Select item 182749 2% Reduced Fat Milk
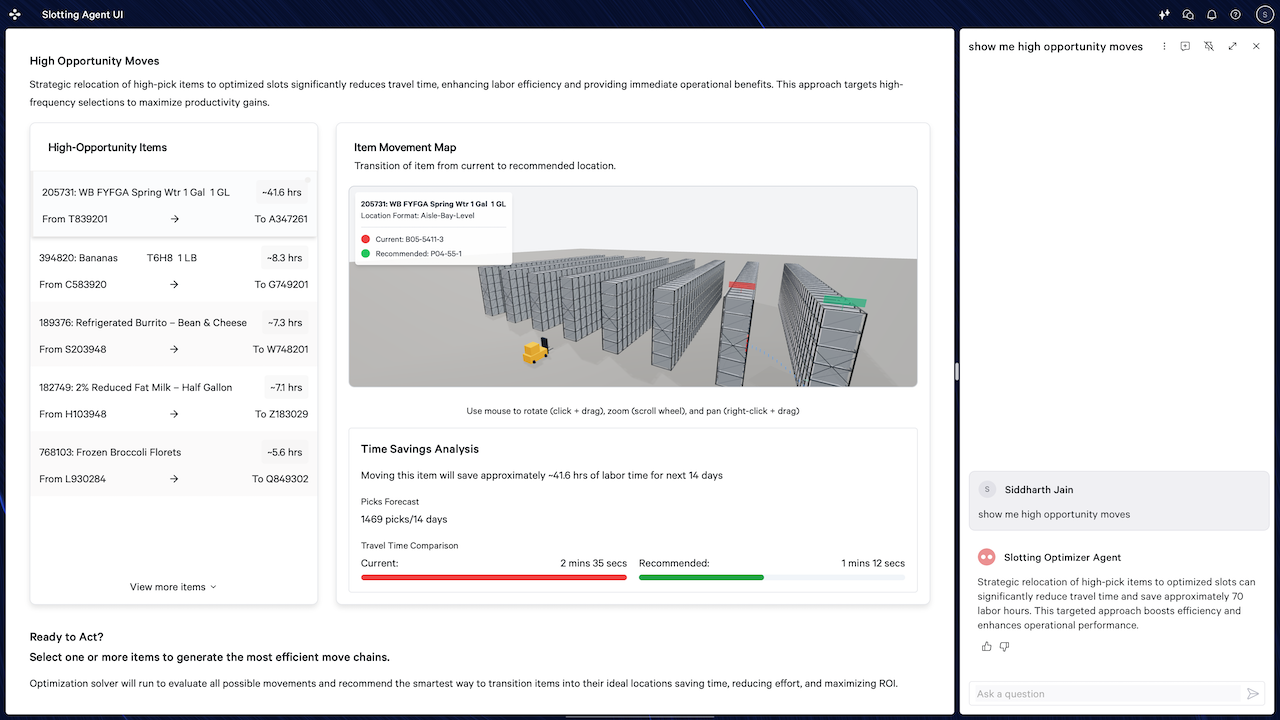Viewport: 1280px width, 720px height. click(174, 400)
